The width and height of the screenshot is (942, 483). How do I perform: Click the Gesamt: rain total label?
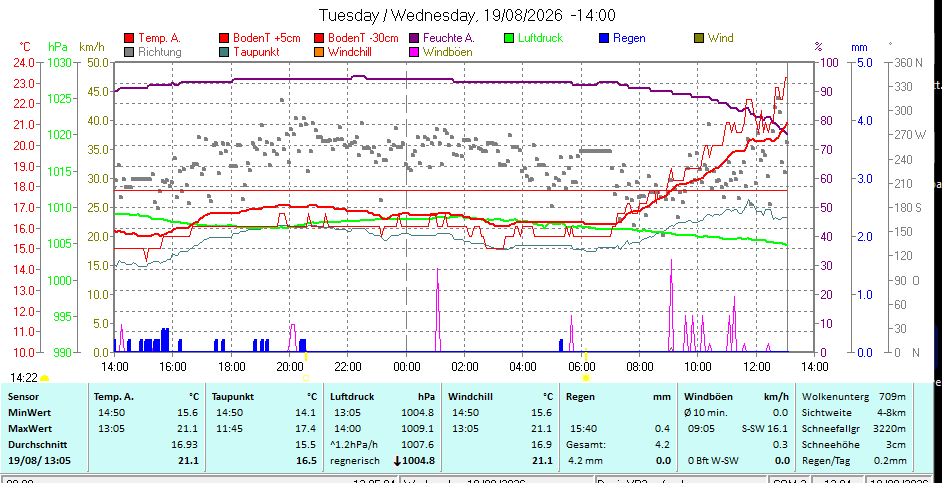coord(586,445)
